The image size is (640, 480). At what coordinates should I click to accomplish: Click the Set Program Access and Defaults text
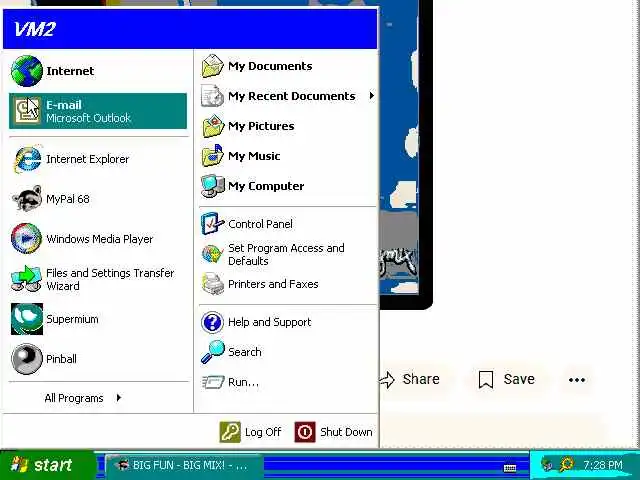286,254
